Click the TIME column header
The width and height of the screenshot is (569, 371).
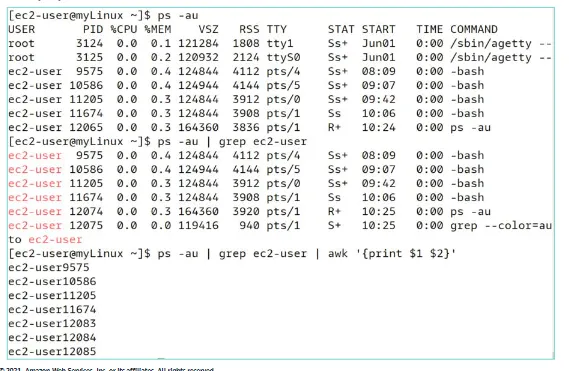click(430, 29)
